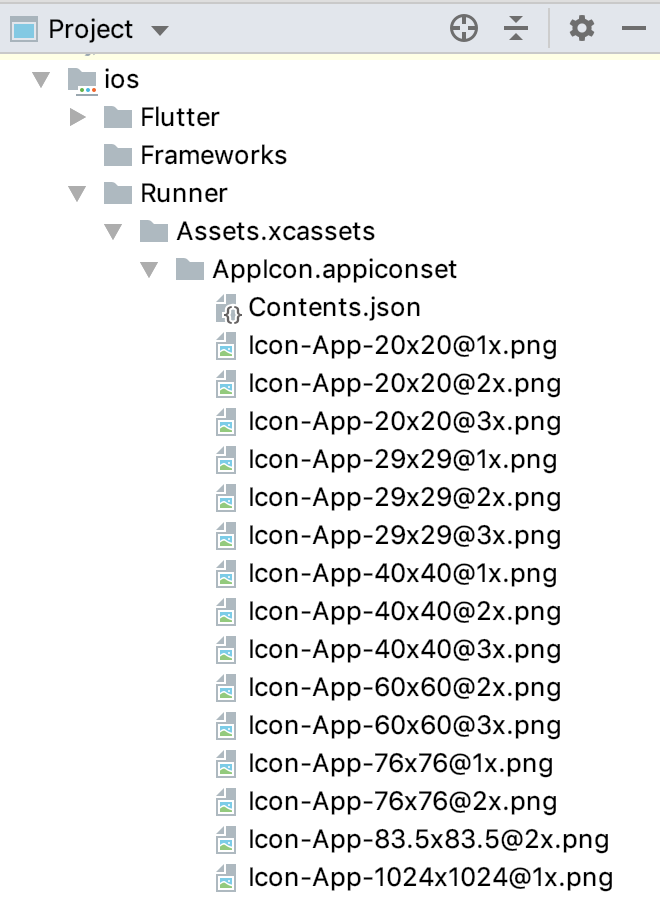
Task: Click the locate/scroll-from-source target icon
Action: coord(464,28)
